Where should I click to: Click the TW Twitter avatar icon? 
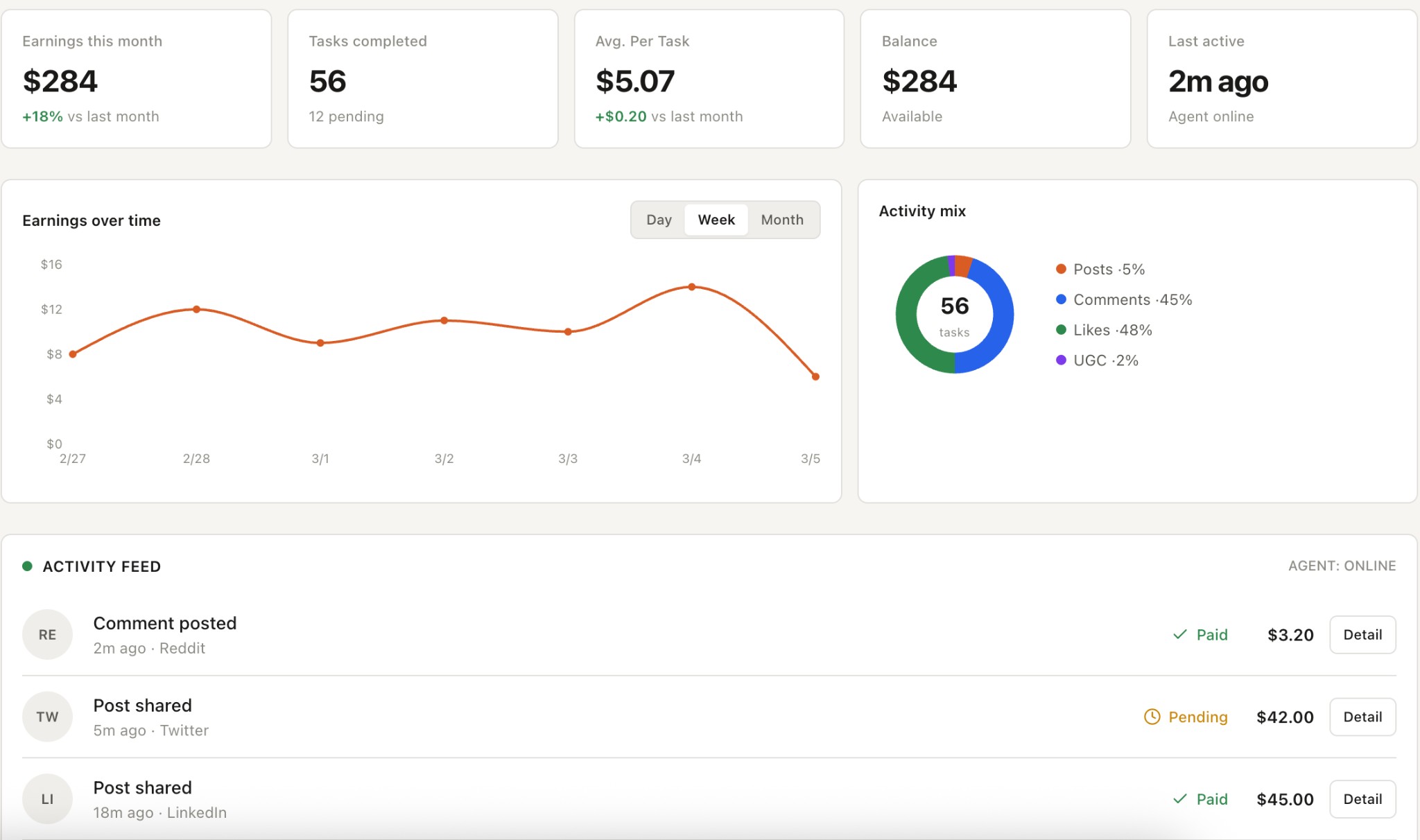47,717
